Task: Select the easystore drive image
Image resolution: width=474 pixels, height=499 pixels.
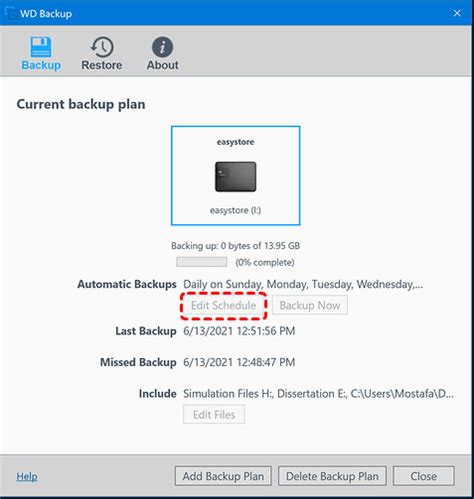Action: point(236,177)
